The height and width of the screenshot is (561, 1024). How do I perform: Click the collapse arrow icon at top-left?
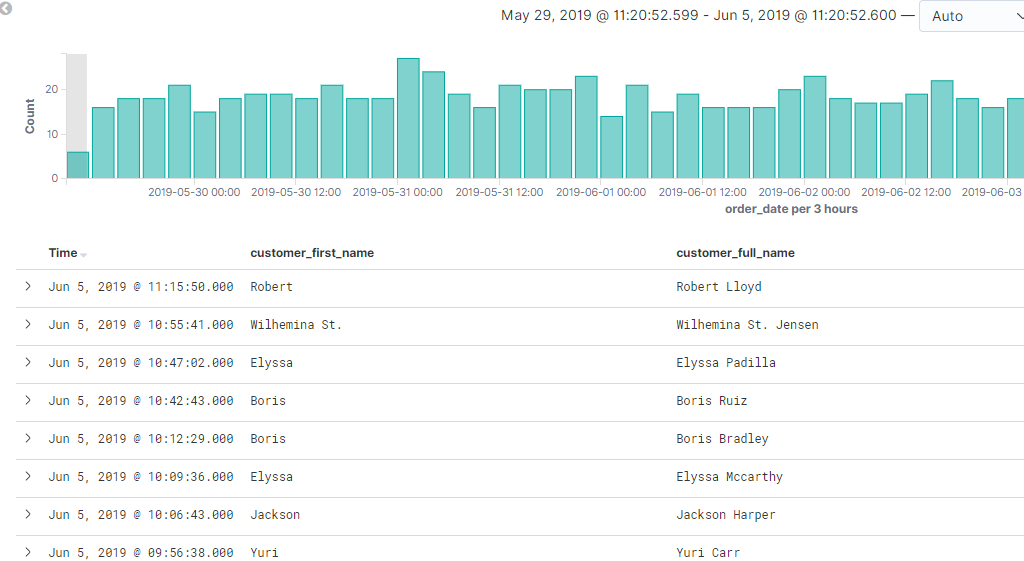tap(6, 8)
